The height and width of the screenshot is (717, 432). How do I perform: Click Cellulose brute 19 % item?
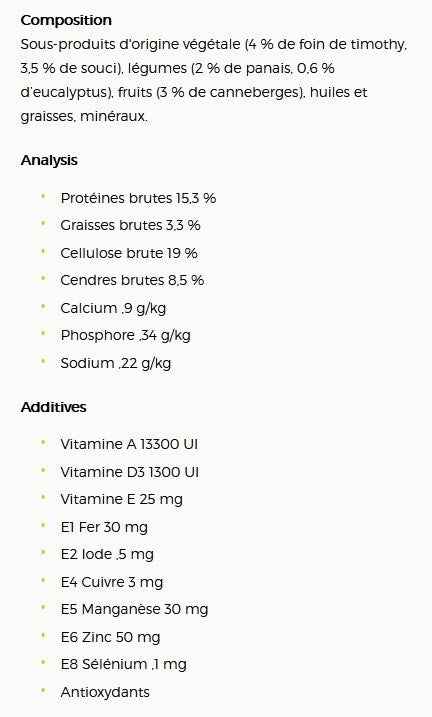tap(129, 253)
